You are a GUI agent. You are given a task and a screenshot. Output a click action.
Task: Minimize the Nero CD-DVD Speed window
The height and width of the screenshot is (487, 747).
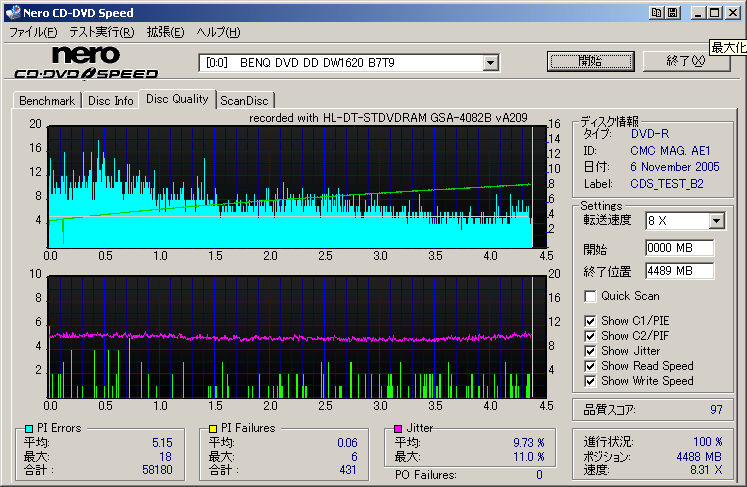pyautogui.click(x=698, y=13)
